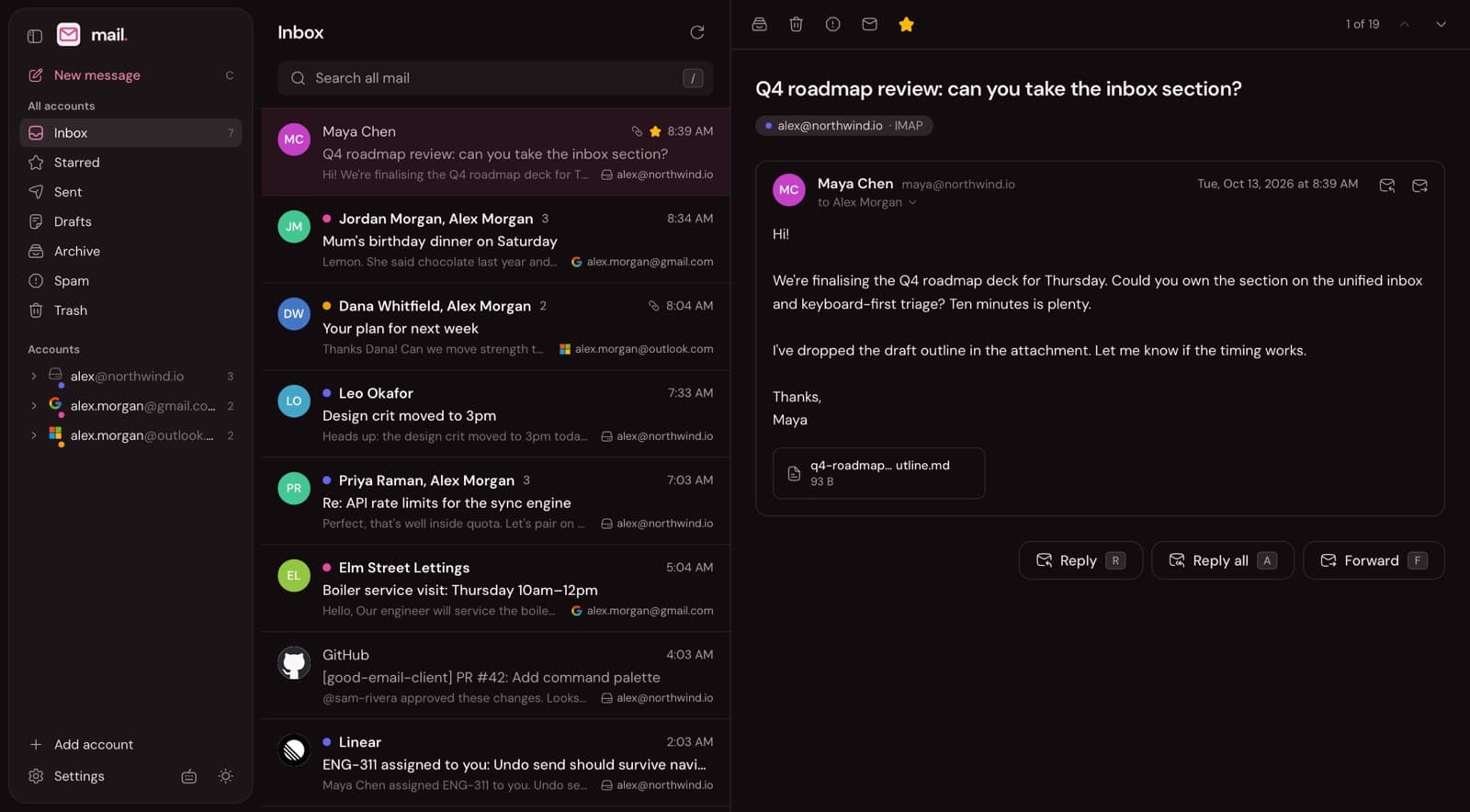Viewport: 1470px width, 812px height.
Task: Open the Sent folder
Action: coord(130,192)
